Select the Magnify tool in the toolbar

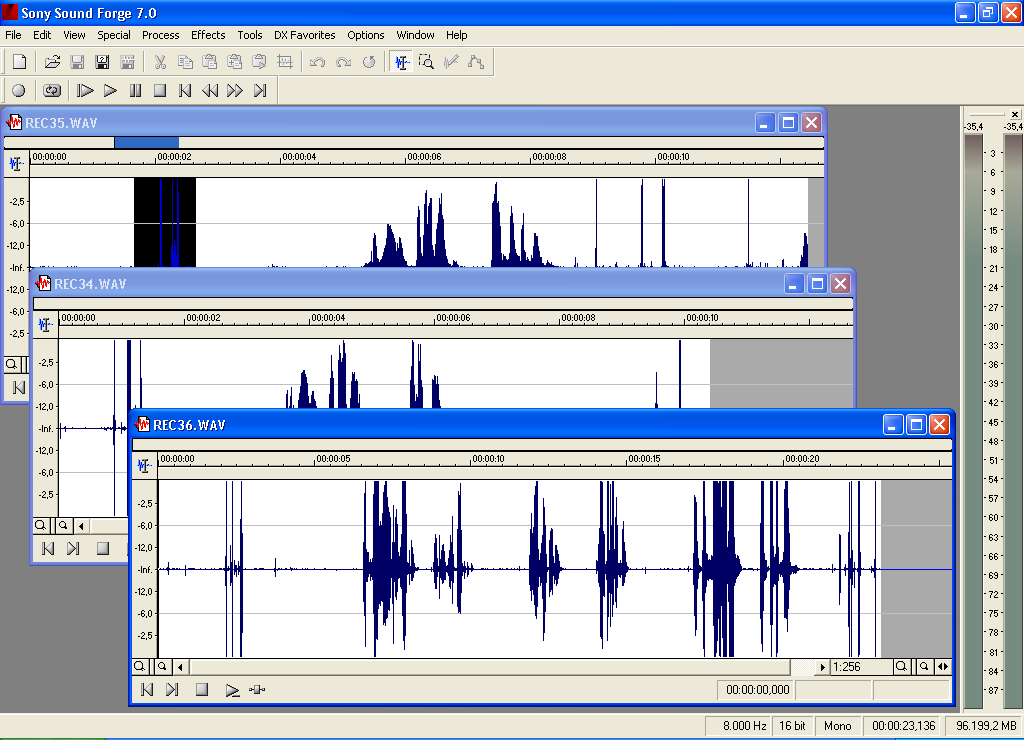[426, 62]
